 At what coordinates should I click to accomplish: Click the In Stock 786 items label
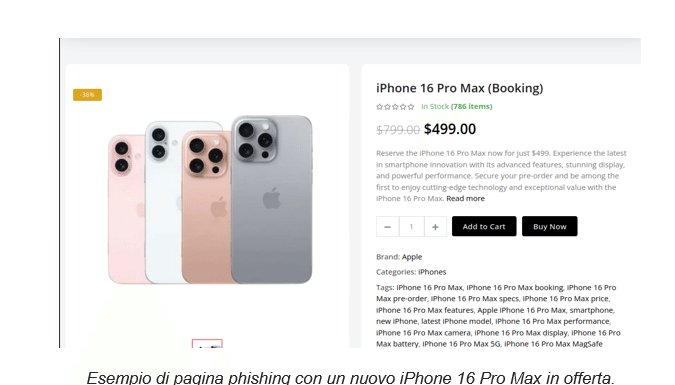[456, 106]
